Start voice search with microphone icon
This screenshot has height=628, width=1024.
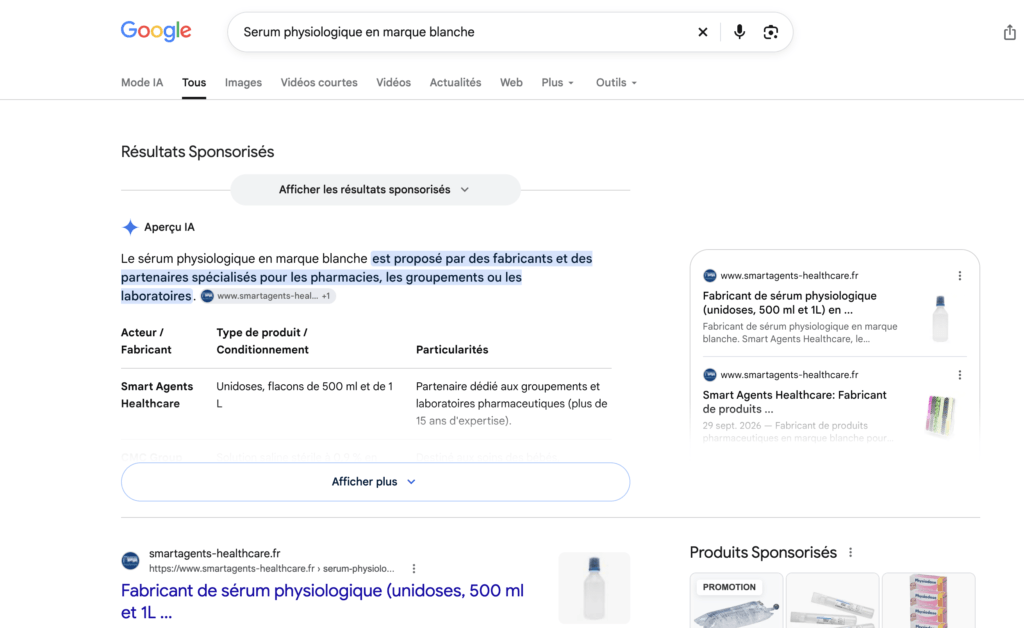(739, 32)
